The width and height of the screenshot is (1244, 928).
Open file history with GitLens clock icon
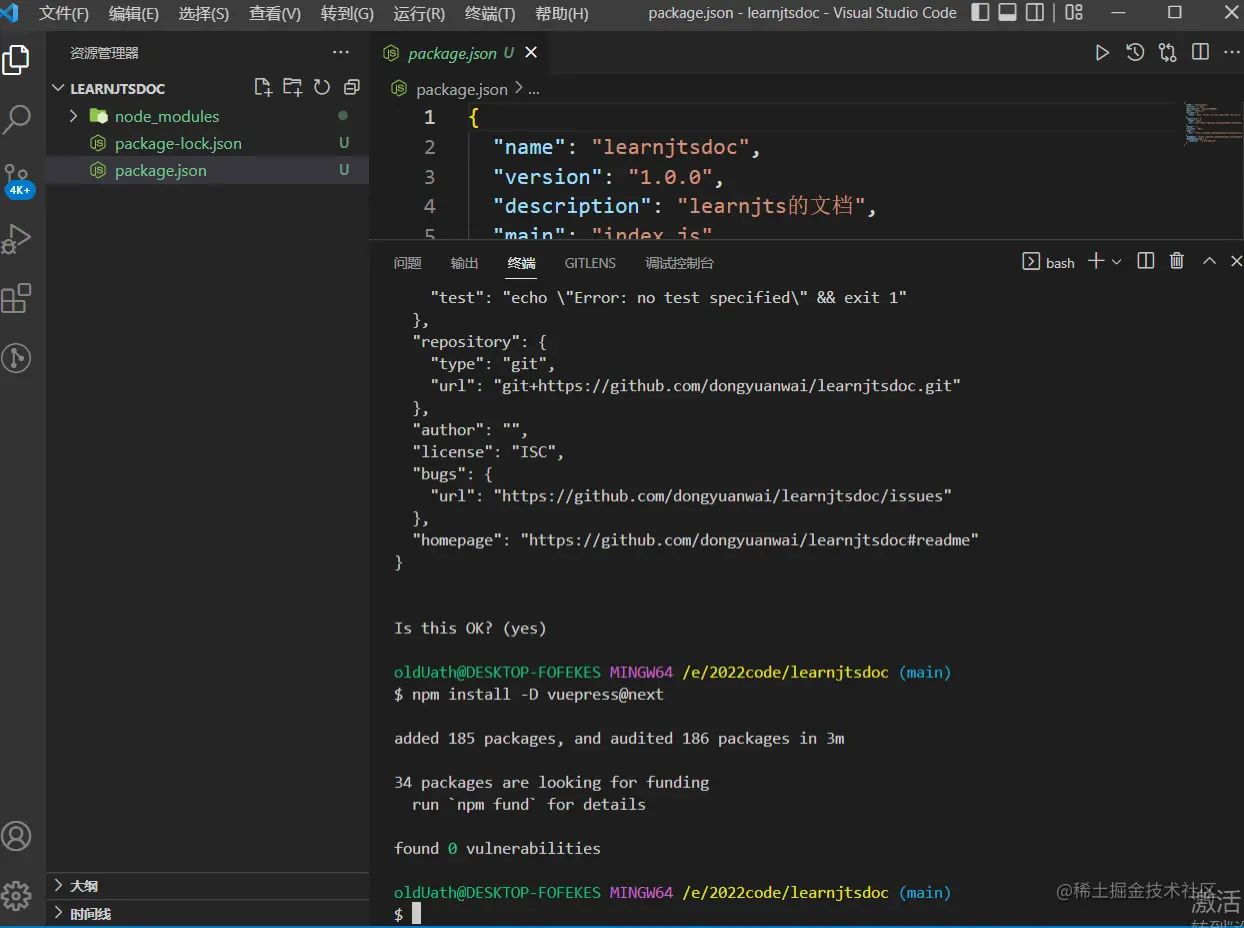(1135, 53)
